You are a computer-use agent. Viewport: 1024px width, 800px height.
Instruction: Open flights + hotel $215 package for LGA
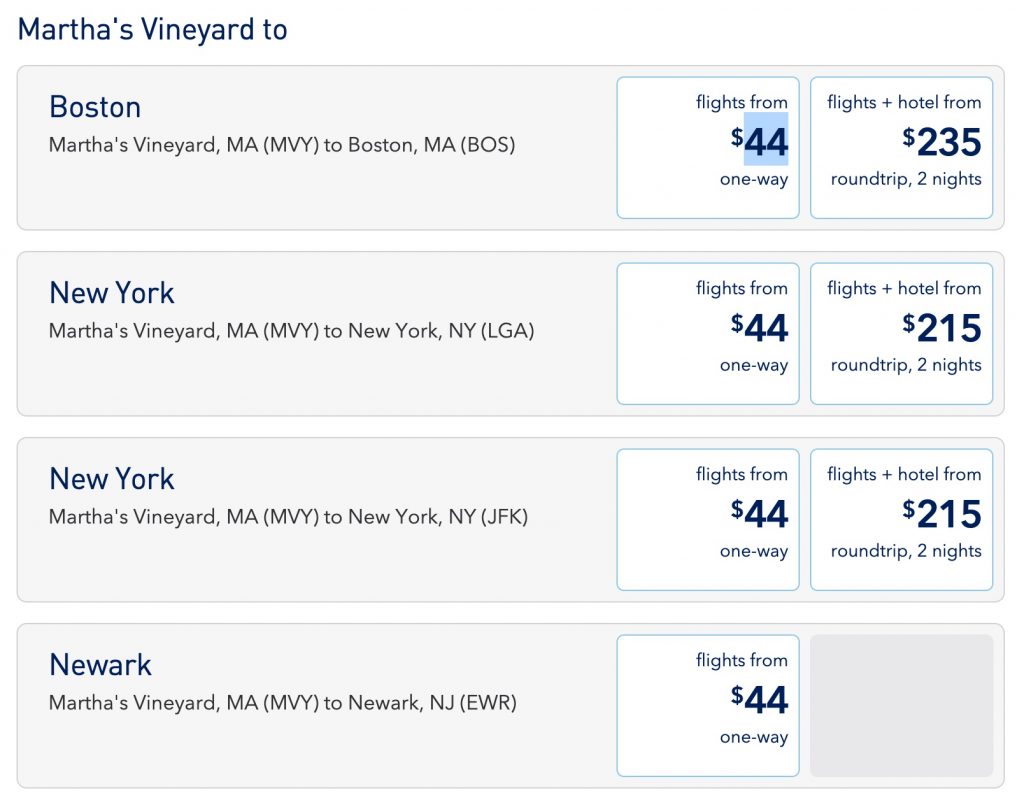point(901,333)
